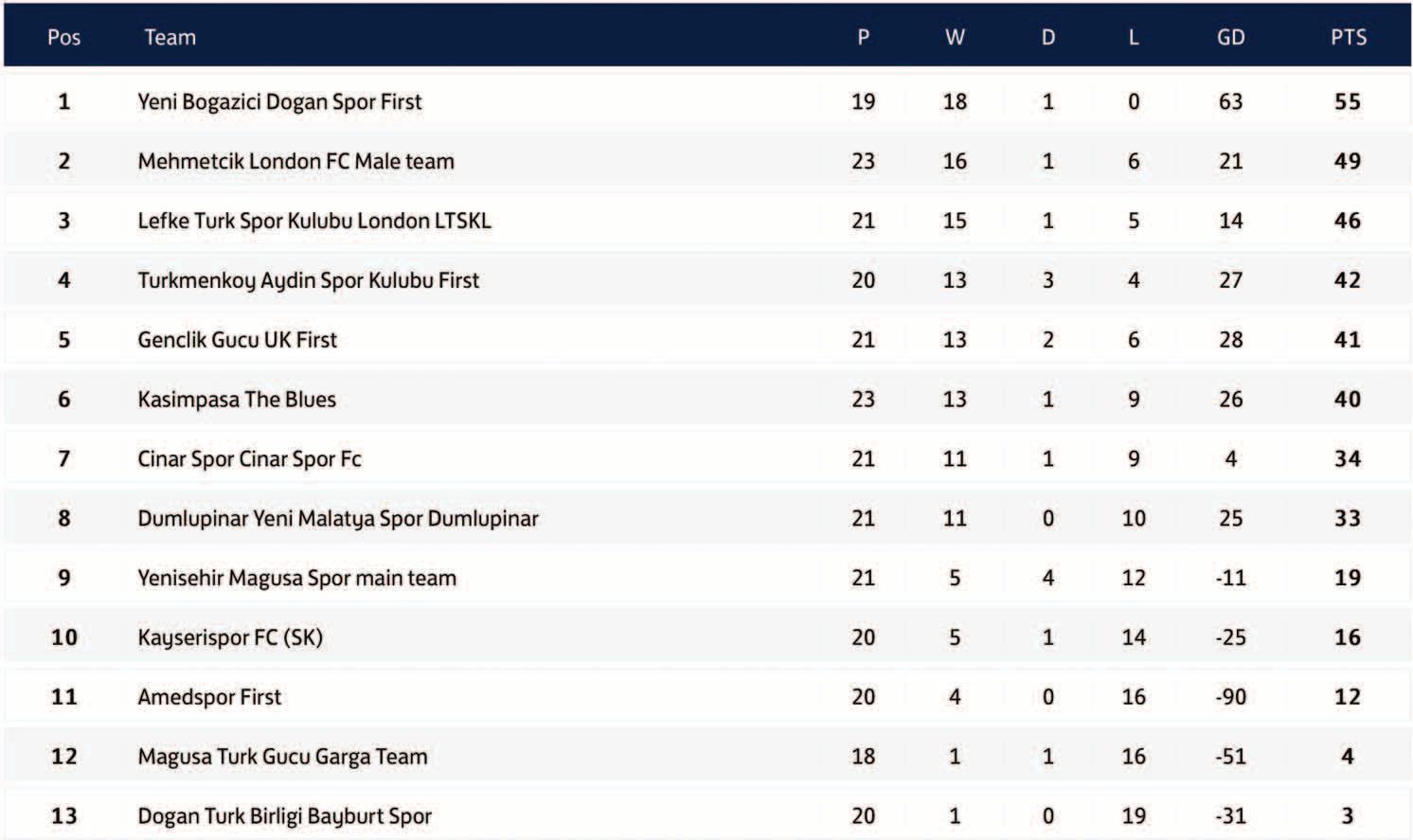
Task: Open Dumlupinar Yeni Malatya Spor Dumlupinar
Action: 337,519
